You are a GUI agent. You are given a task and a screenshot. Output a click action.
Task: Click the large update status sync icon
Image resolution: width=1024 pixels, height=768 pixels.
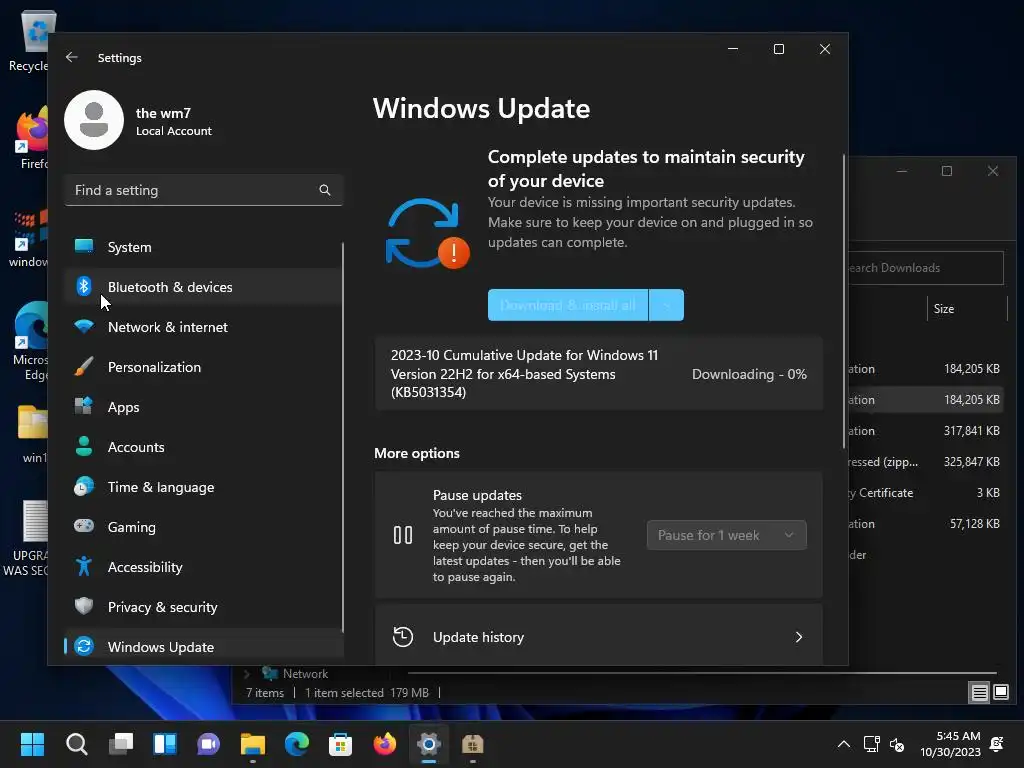point(426,233)
